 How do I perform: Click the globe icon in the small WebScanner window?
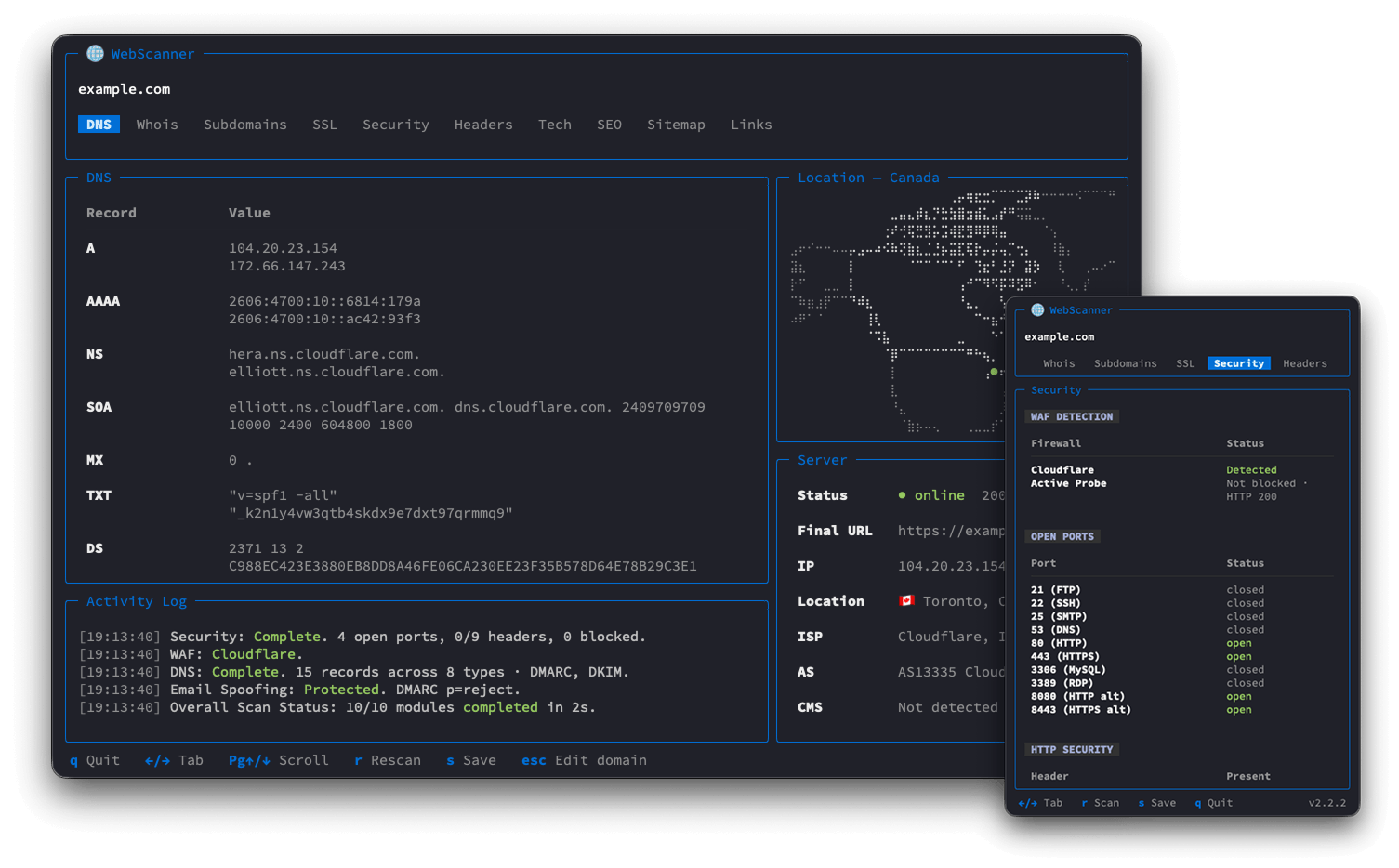[x=1037, y=310]
